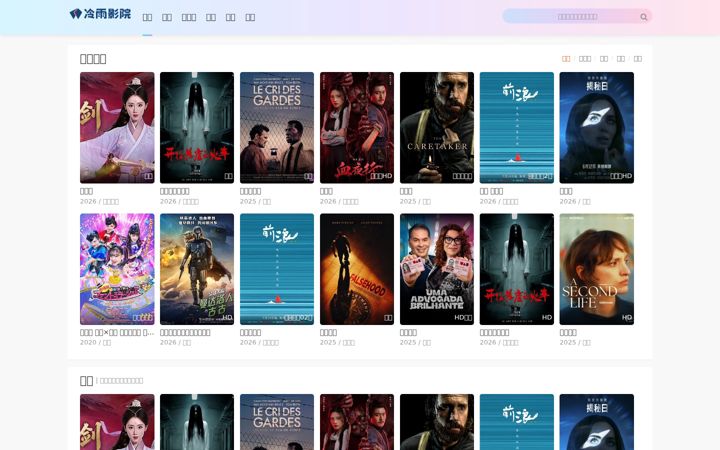Select the orange highlighted filter tab
Viewport: 720px width, 450px height.
(x=566, y=59)
